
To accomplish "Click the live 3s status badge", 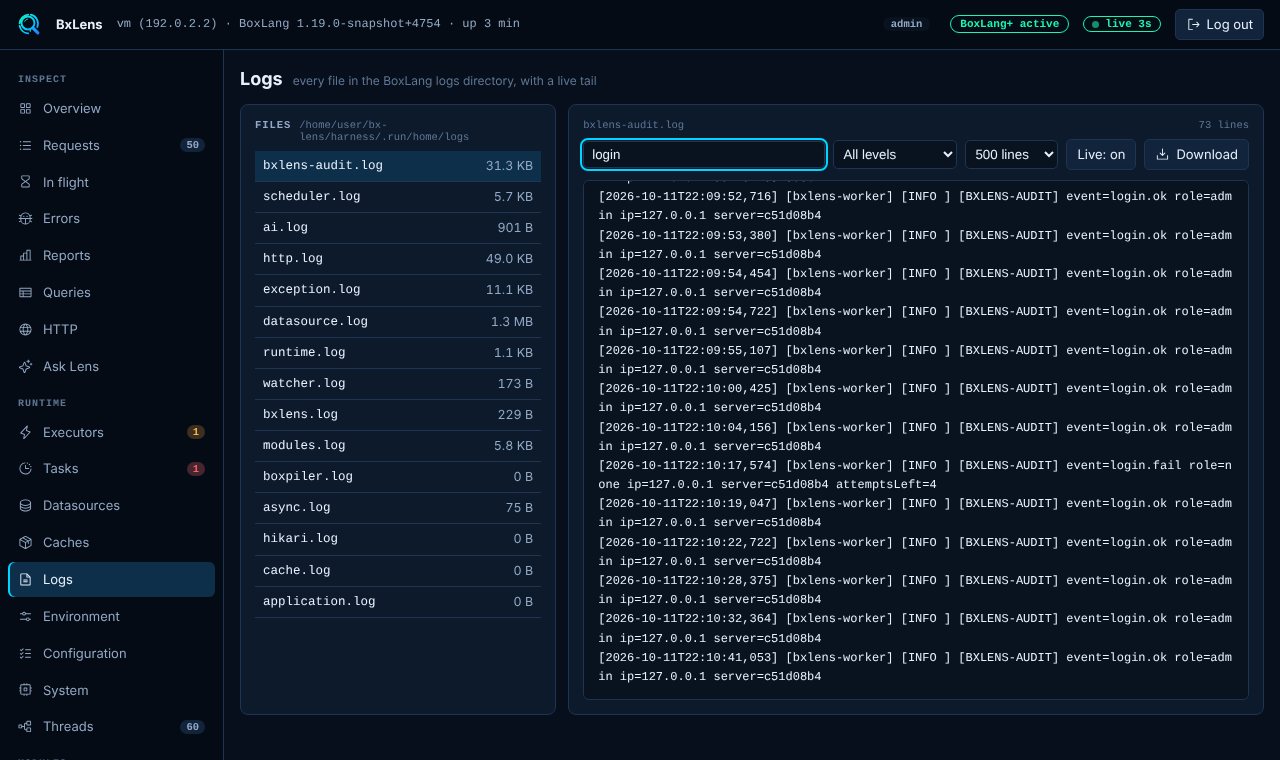I will pos(1122,24).
